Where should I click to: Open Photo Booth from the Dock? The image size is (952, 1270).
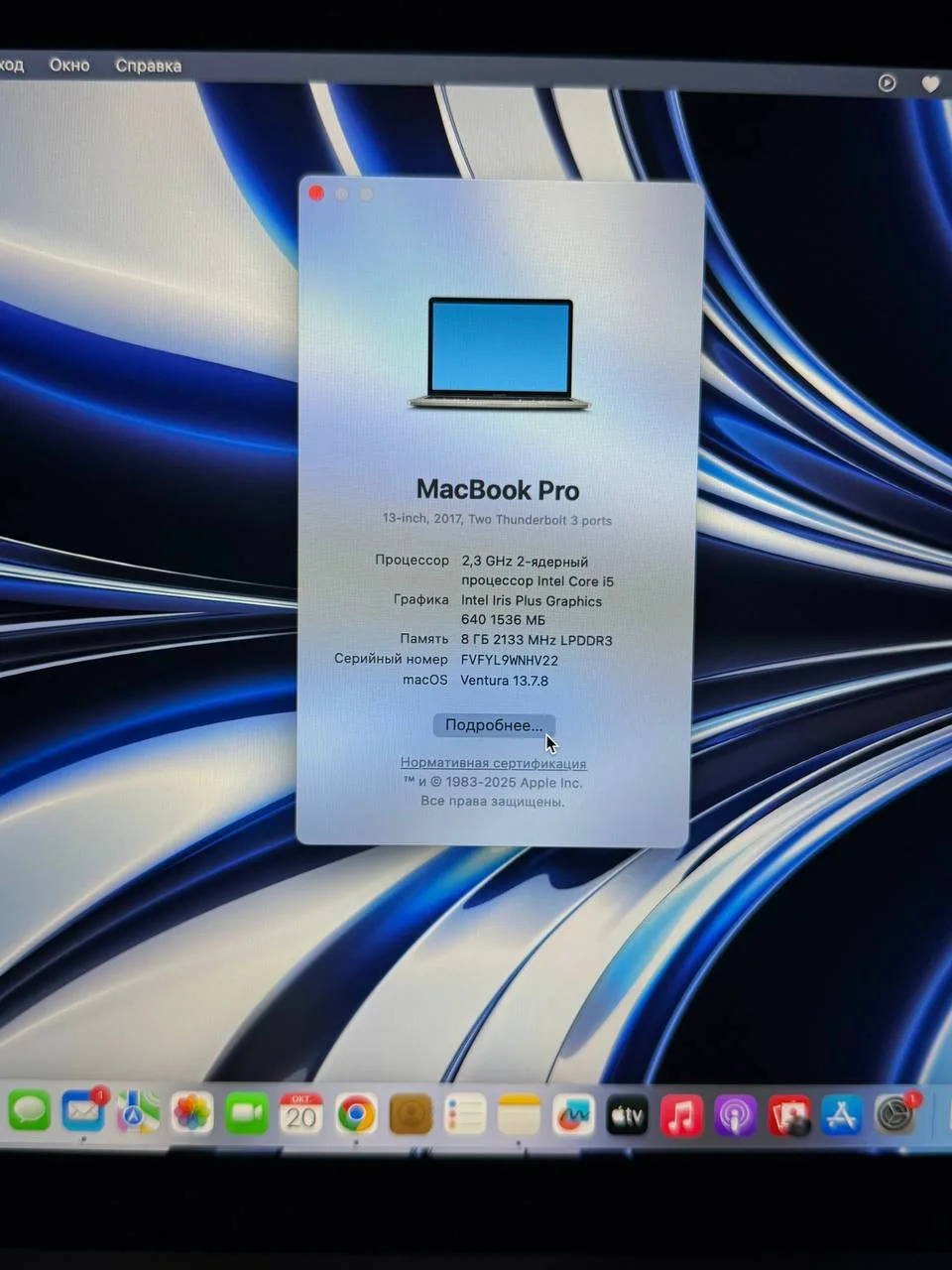coord(789,1116)
